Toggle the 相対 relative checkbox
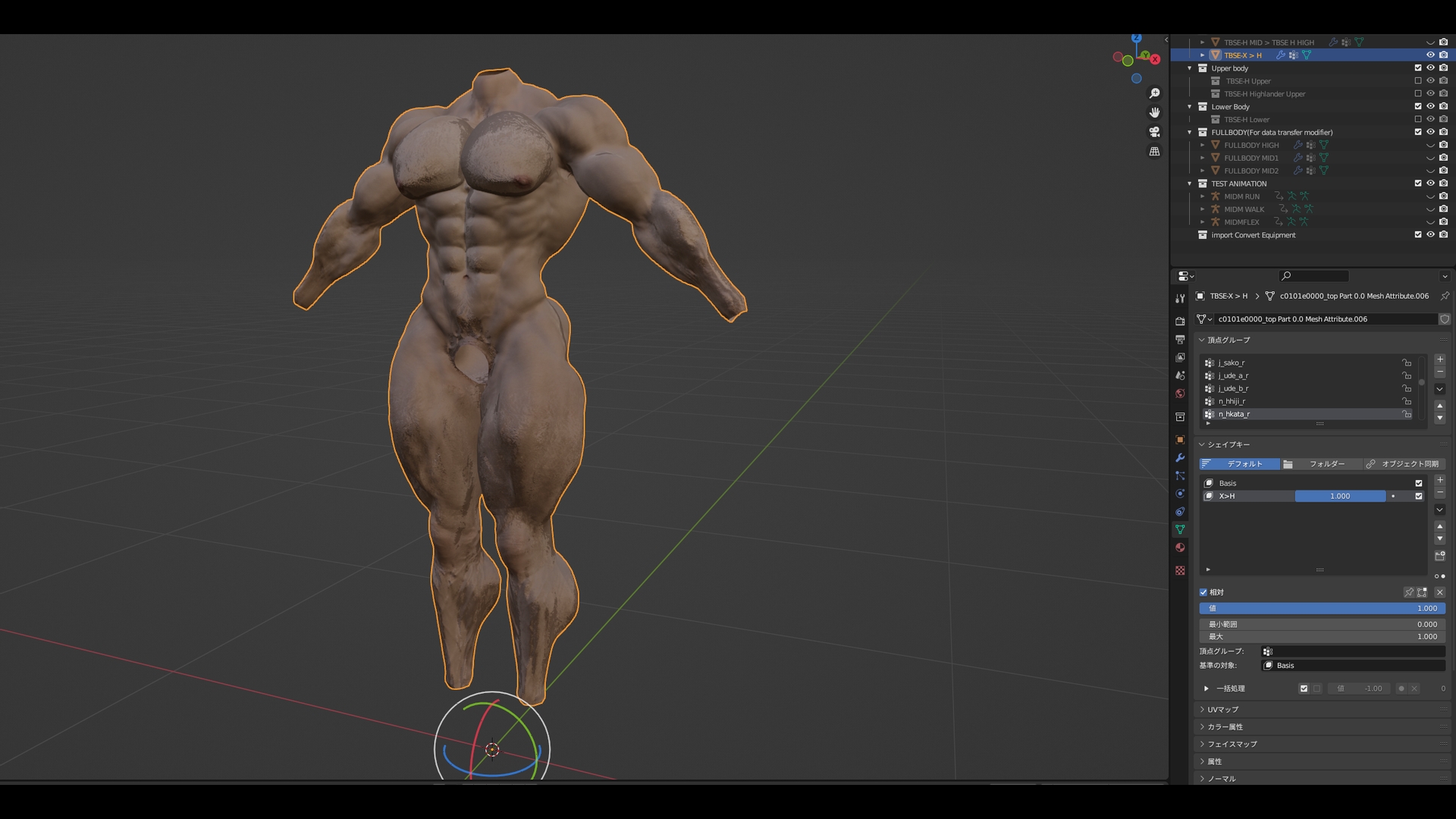 pos(1203,592)
